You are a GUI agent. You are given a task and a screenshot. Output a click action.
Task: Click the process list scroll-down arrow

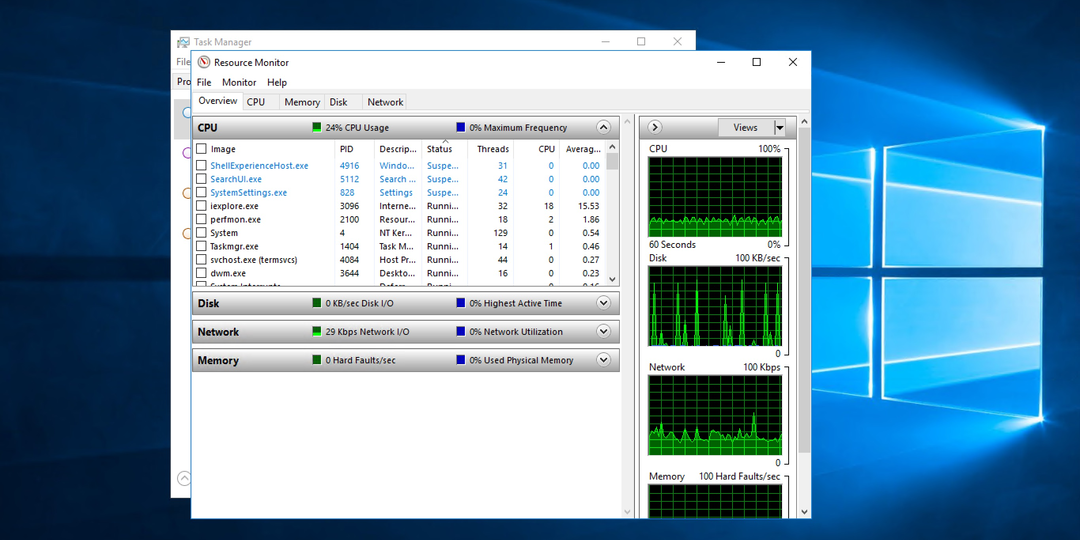pos(612,279)
